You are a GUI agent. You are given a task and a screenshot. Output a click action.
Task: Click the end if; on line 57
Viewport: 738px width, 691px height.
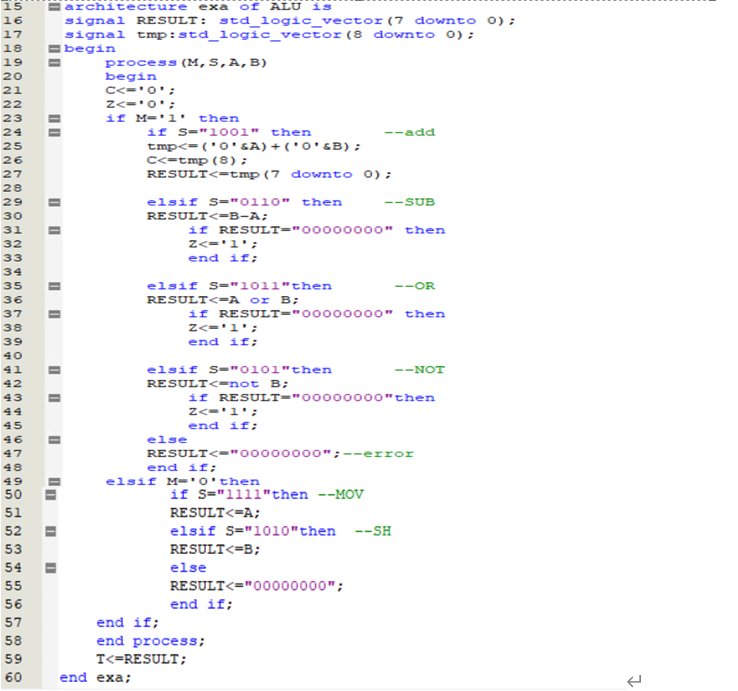(128, 623)
